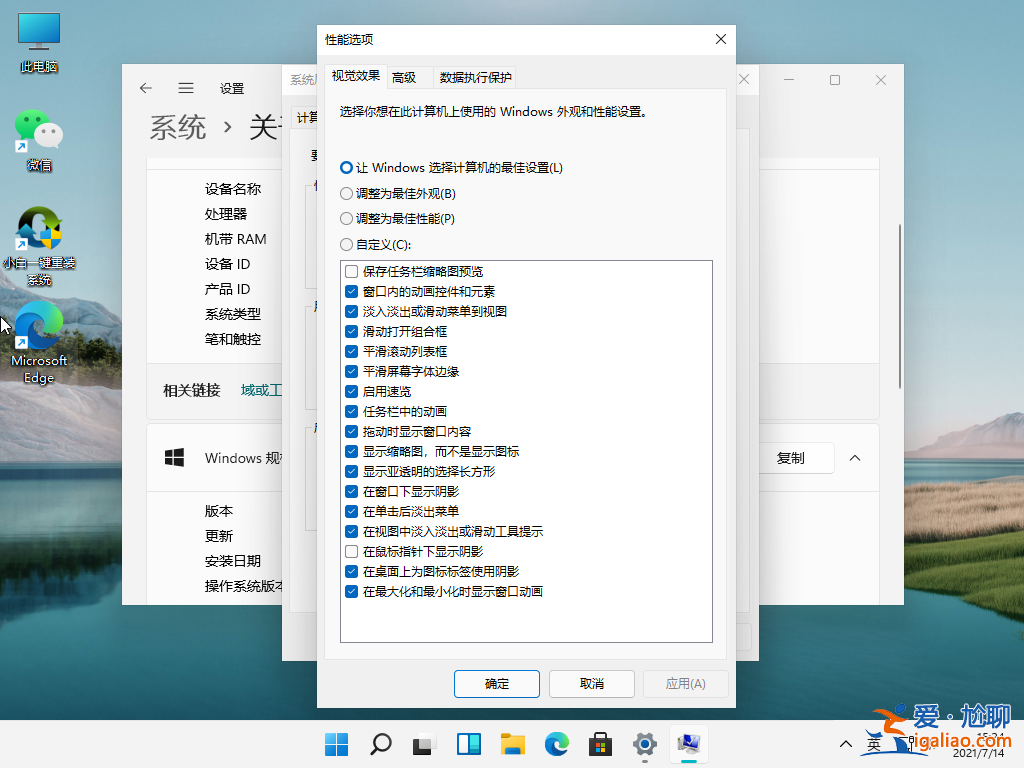Click 确定 to apply visual effects
The image size is (1024, 768).
[496, 684]
